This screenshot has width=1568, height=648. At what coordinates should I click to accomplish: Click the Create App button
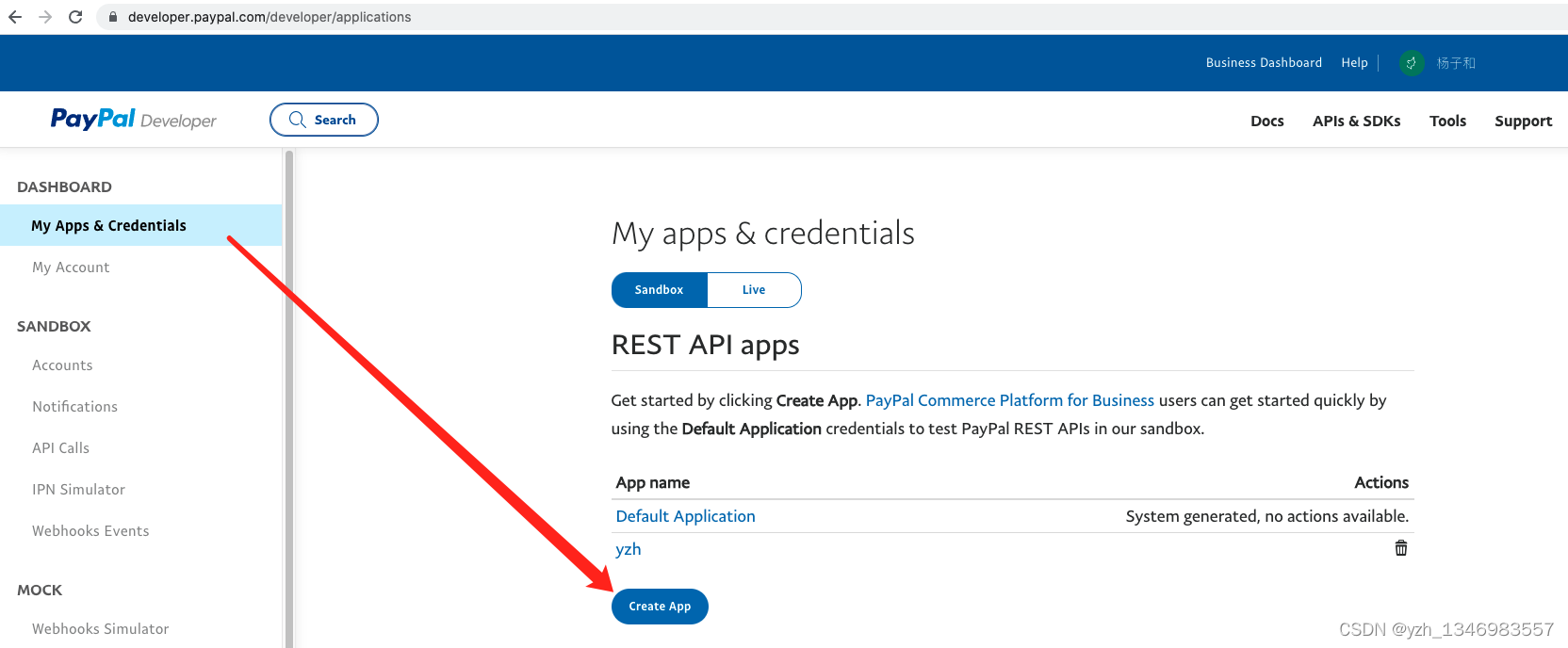660,607
